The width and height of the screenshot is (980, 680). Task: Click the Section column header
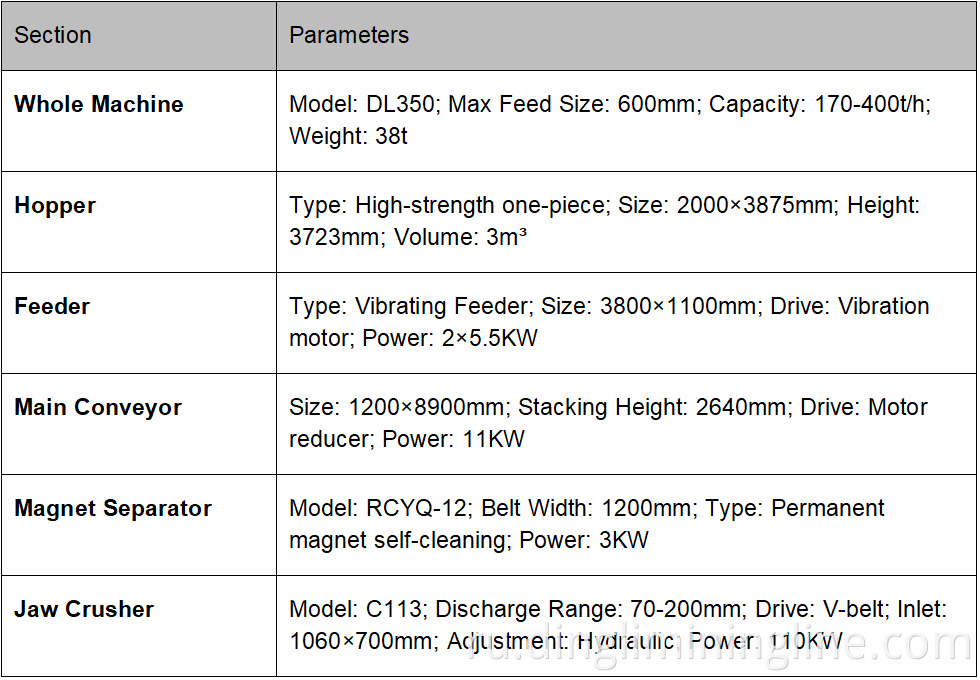pos(53,35)
